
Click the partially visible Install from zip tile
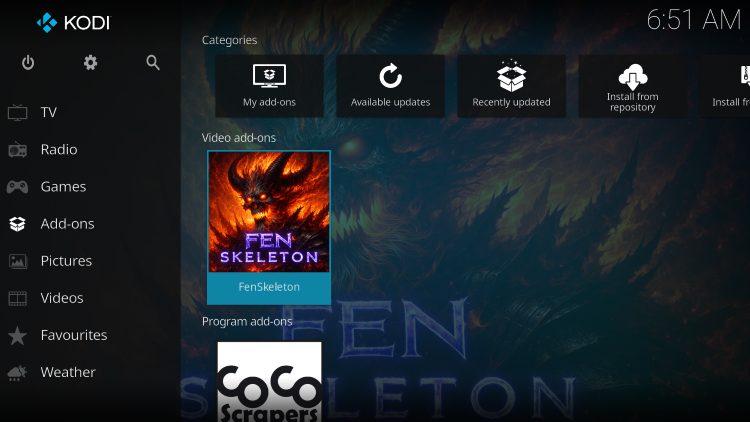725,86
